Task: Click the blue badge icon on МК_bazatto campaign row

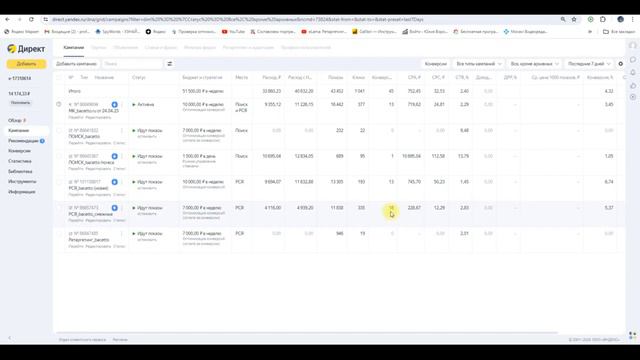Action: pos(115,105)
